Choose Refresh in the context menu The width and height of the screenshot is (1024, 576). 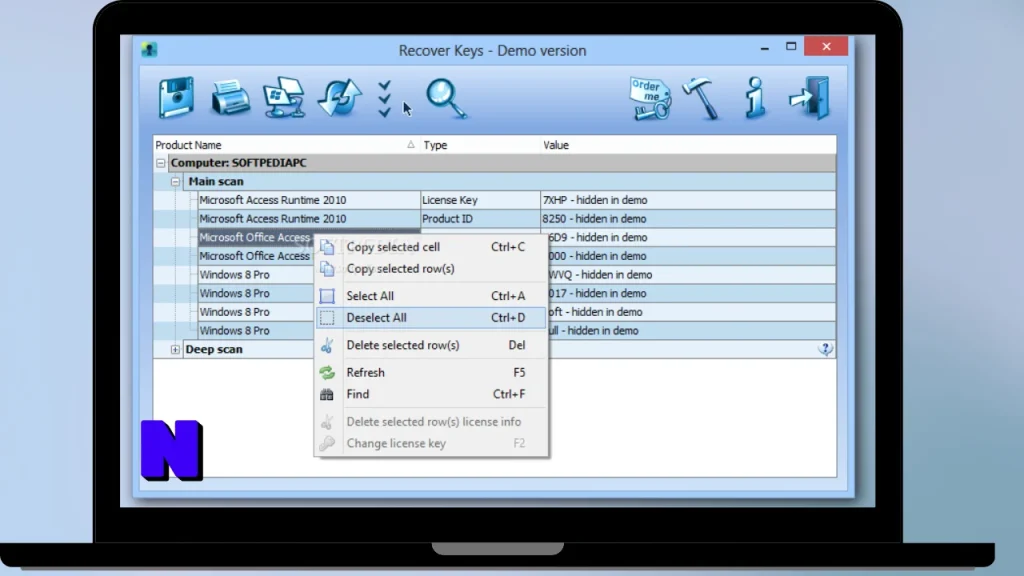tap(430, 372)
